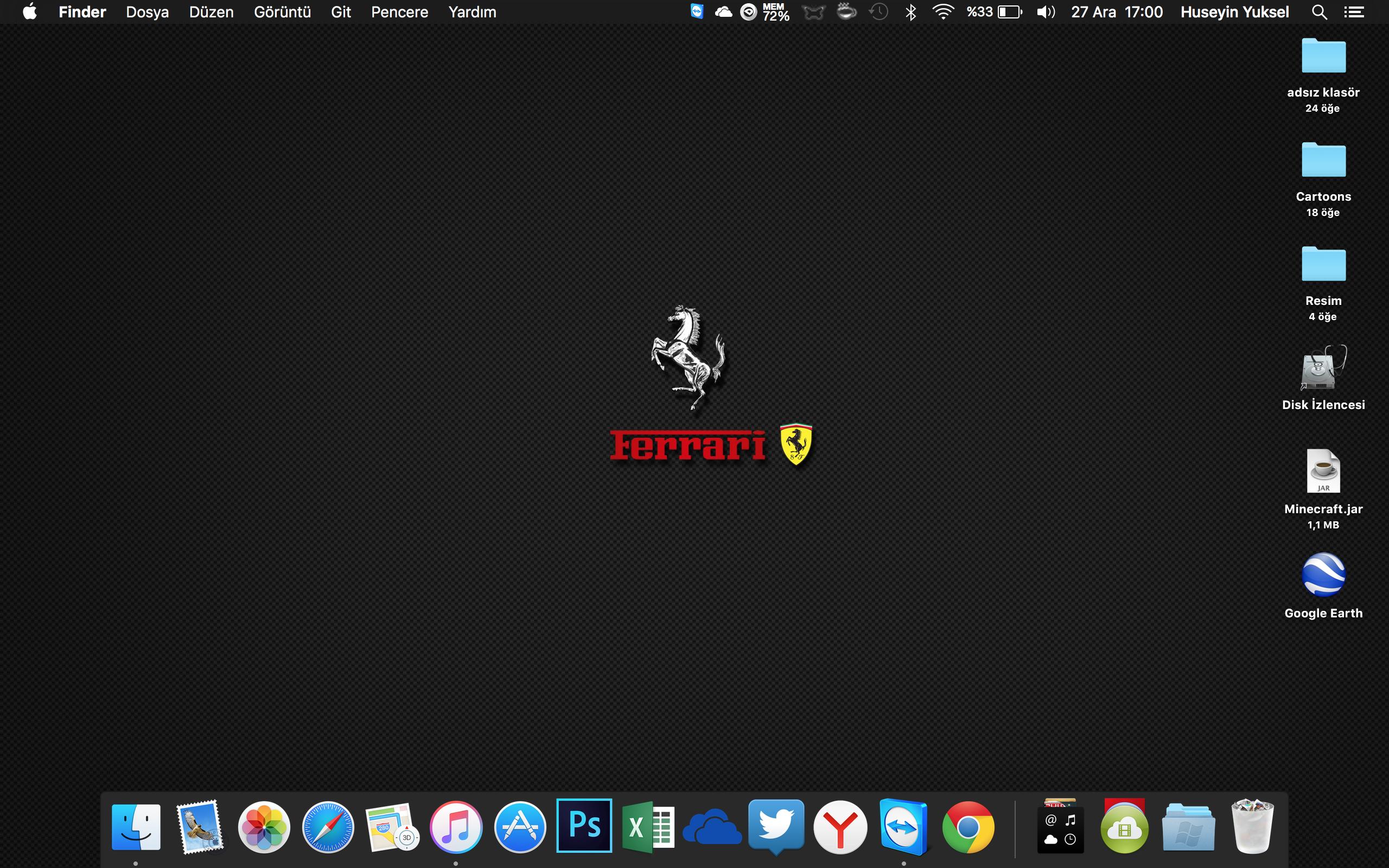Image resolution: width=1389 pixels, height=868 pixels.
Task: Open Finder from the dock
Action: point(136,827)
